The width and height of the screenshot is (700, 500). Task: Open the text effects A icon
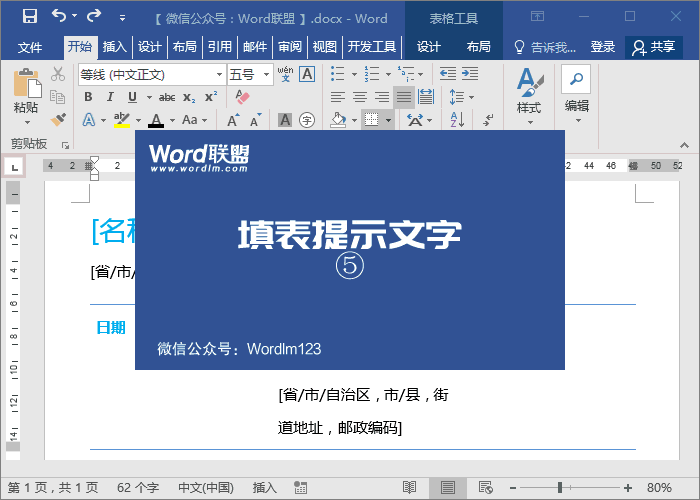pos(89,120)
